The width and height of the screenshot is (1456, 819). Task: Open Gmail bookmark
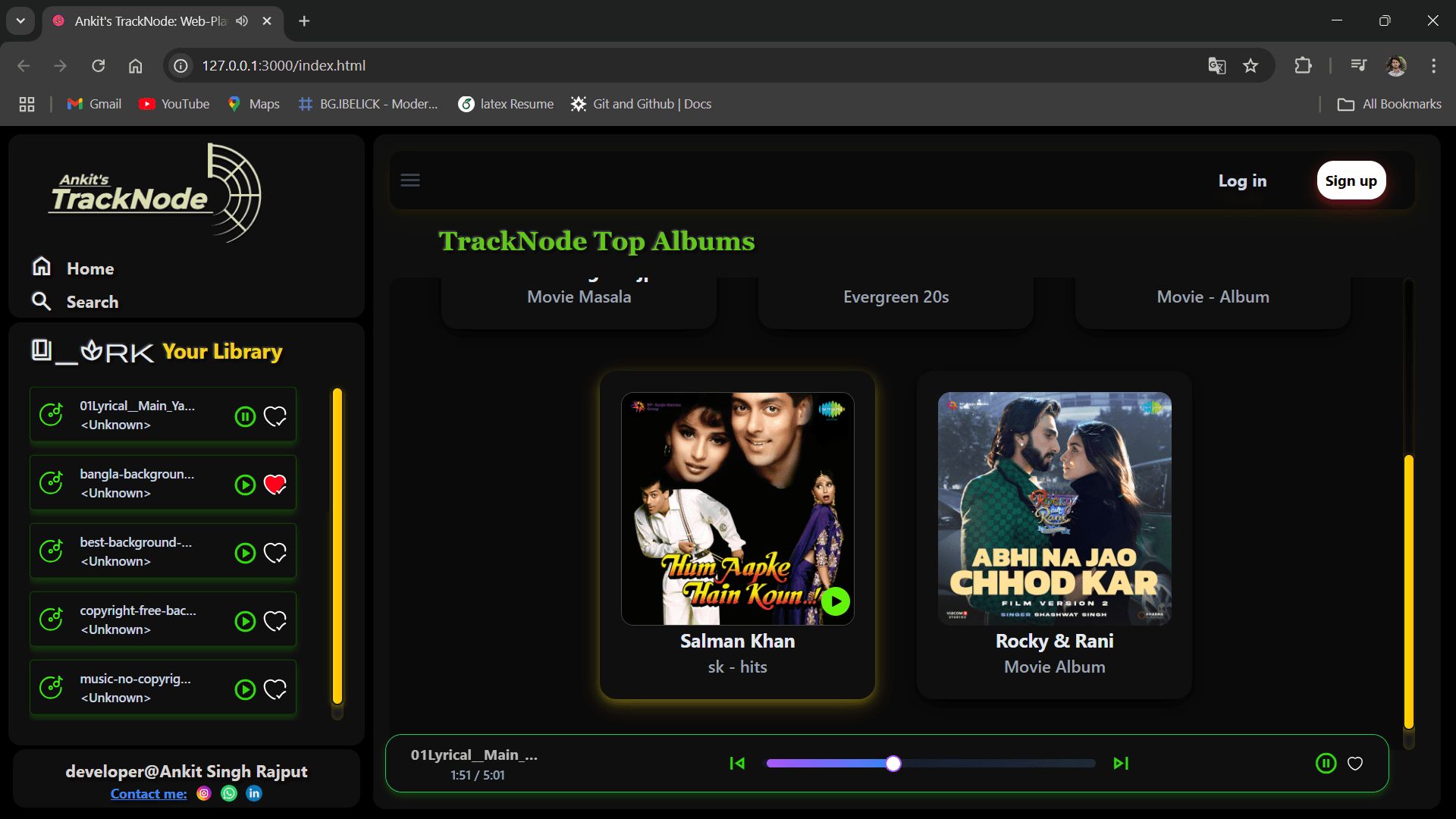[x=94, y=104]
